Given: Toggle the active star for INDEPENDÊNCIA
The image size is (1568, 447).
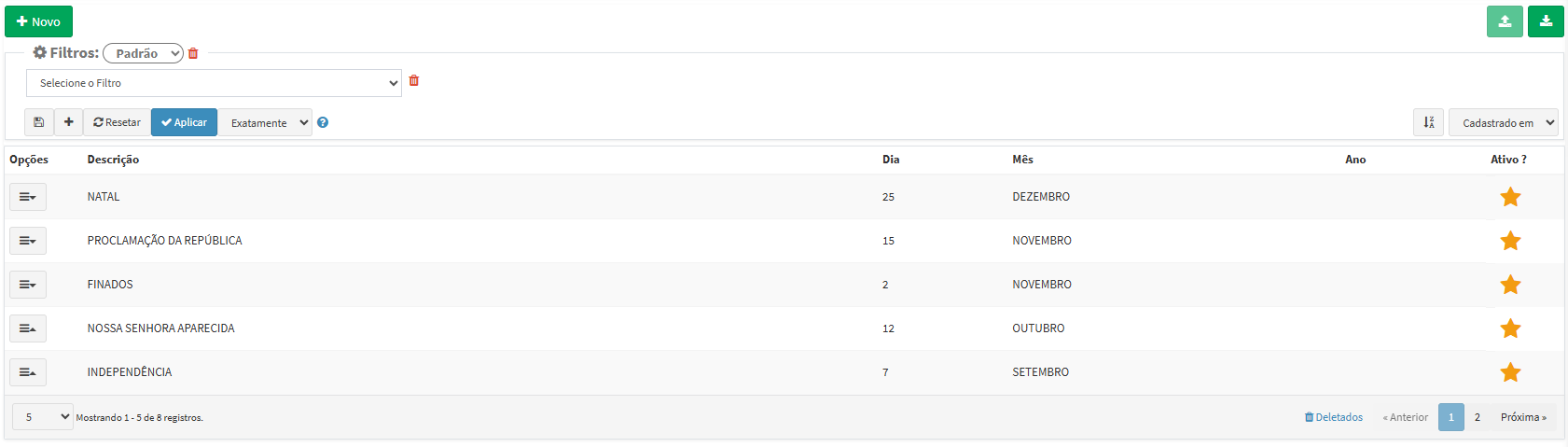Looking at the screenshot, I should (x=1510, y=372).
